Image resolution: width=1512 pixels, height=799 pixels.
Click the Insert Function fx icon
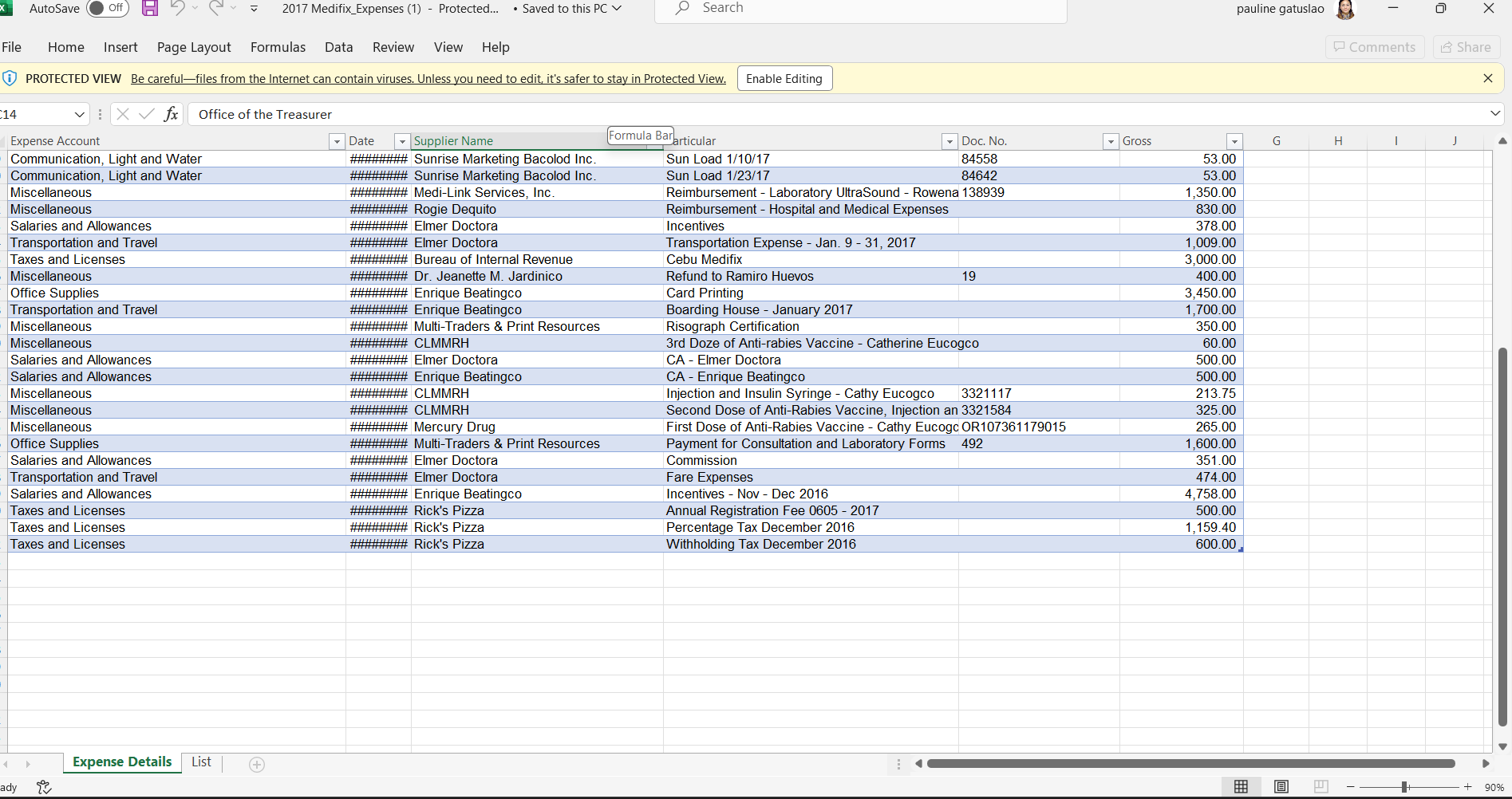pos(171,114)
